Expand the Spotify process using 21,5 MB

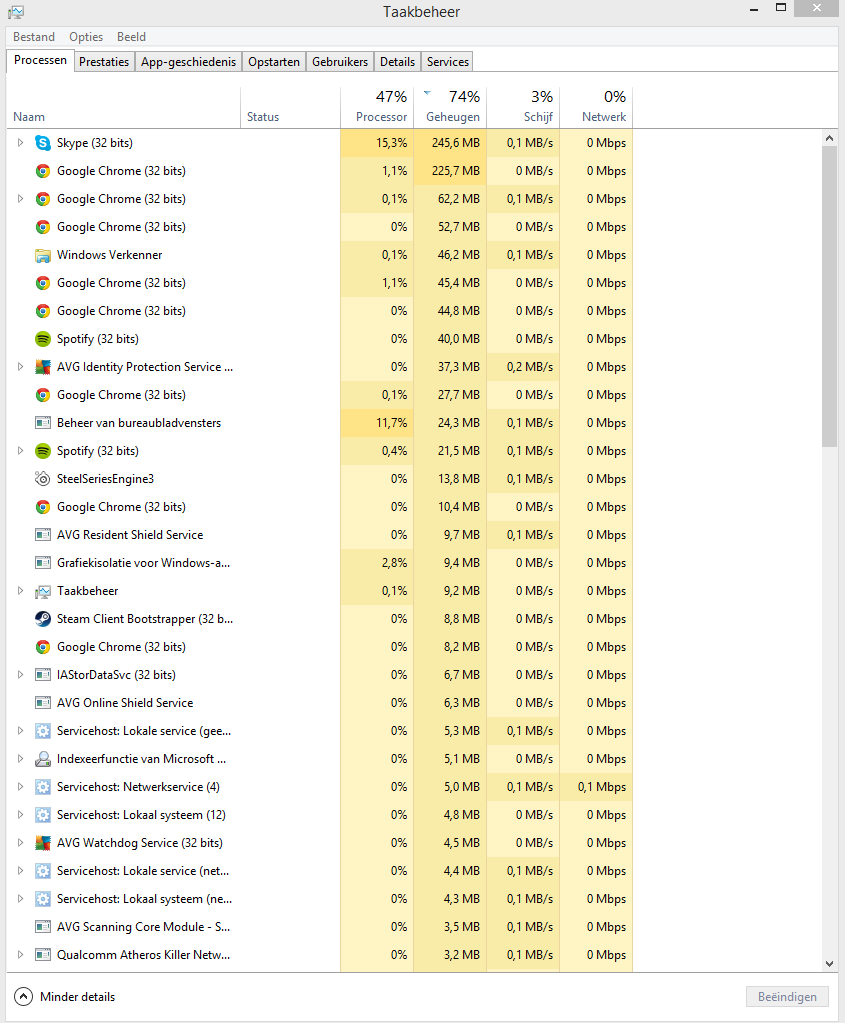20,451
